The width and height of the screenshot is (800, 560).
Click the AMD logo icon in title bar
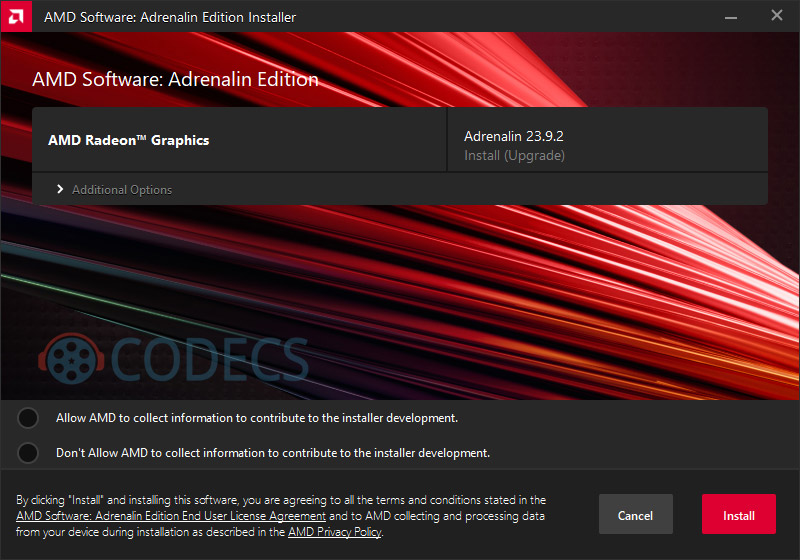(16, 16)
